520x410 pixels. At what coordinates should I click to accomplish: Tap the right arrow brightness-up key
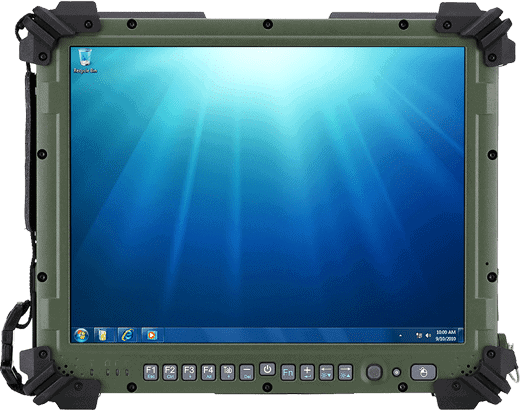[x=345, y=372]
